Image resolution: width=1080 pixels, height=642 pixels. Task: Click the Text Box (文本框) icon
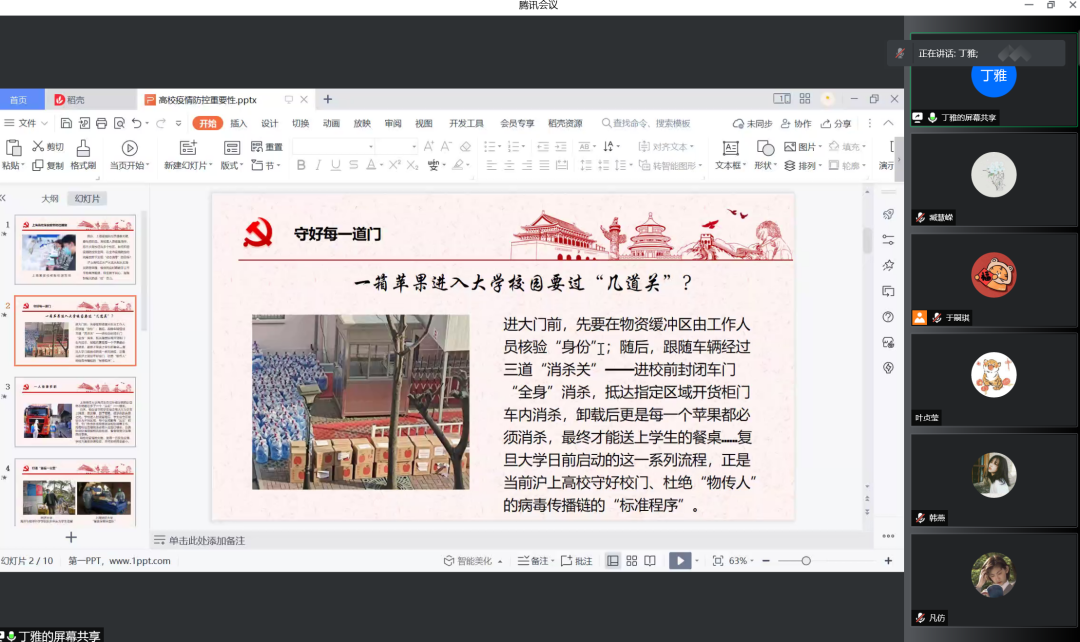(730, 148)
